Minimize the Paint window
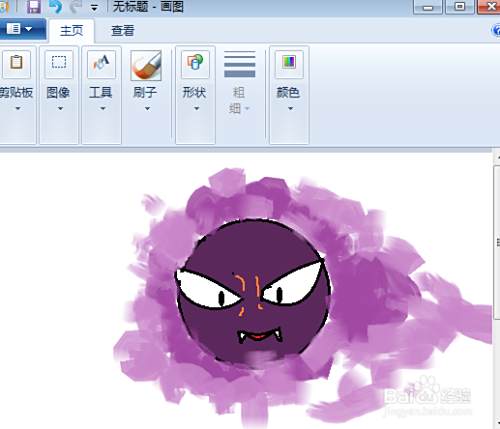The height and width of the screenshot is (429, 500). (x=428, y=7)
